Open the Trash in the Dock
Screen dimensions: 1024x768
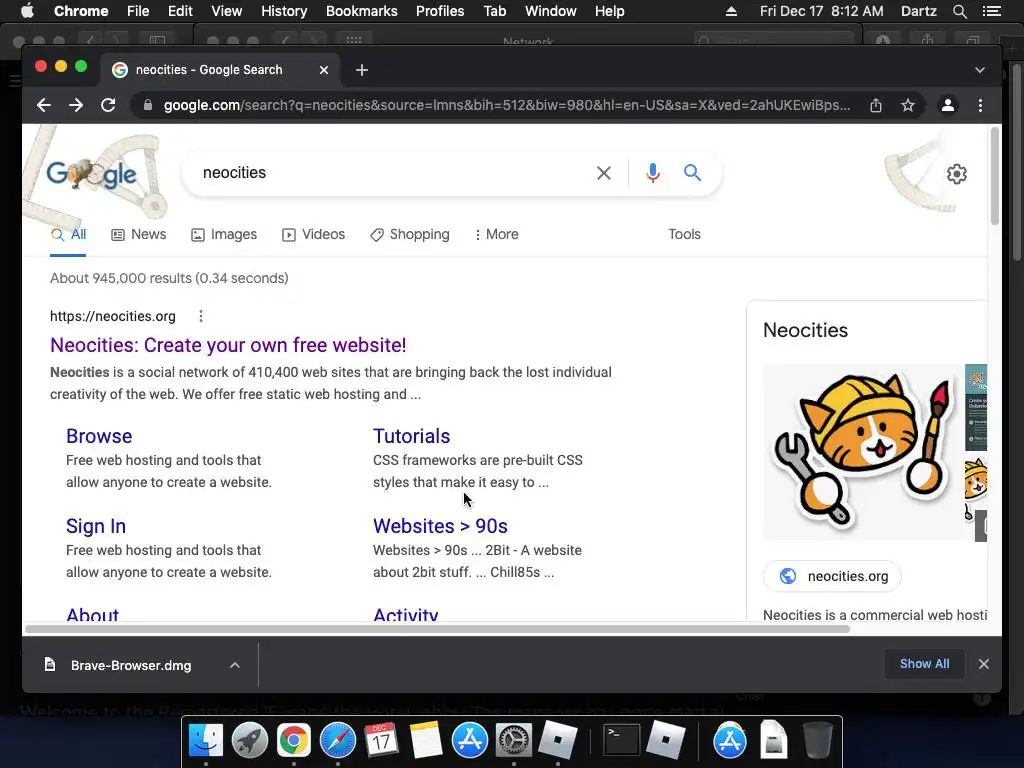(x=817, y=740)
